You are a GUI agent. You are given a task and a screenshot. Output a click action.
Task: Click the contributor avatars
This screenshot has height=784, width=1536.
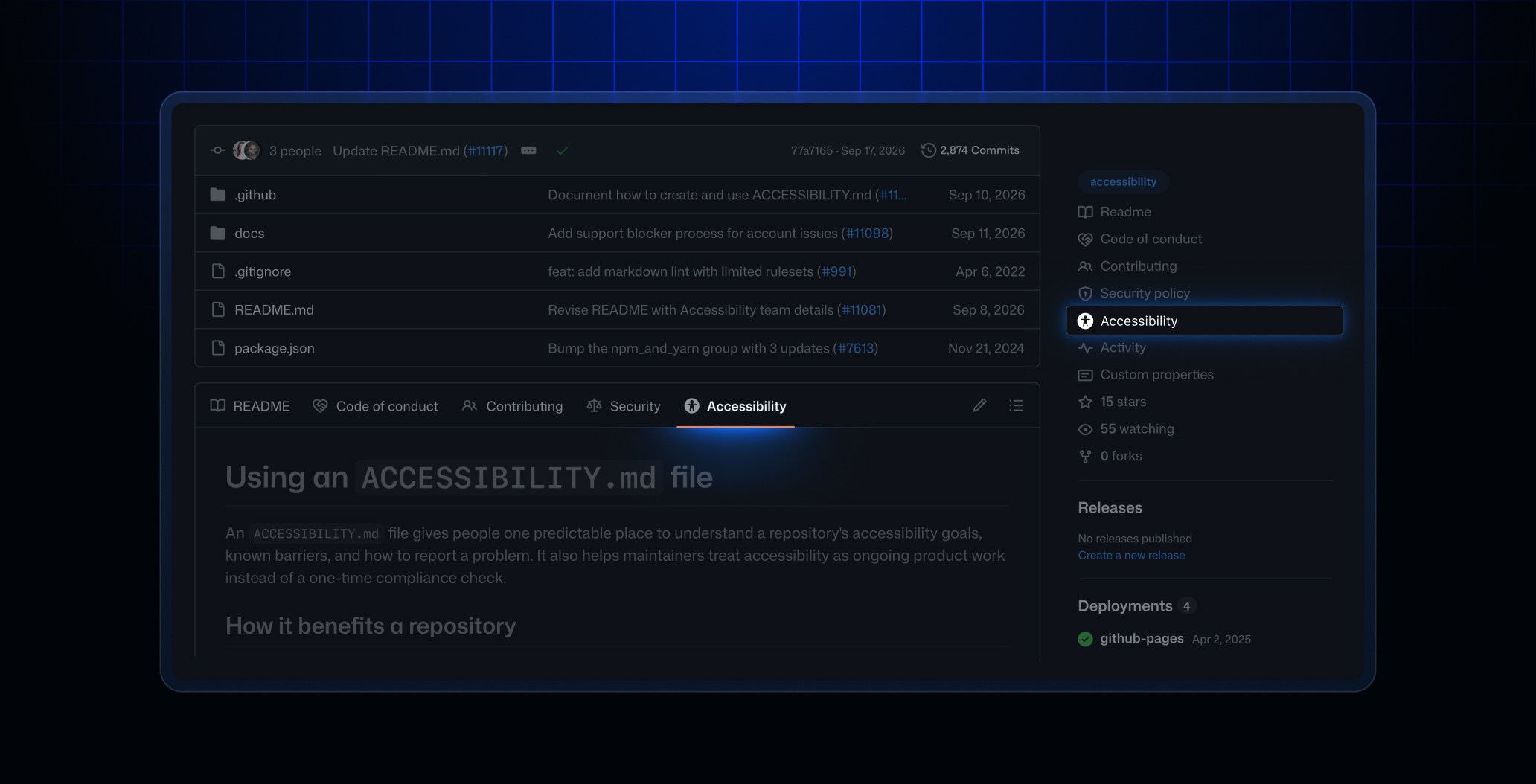point(246,150)
